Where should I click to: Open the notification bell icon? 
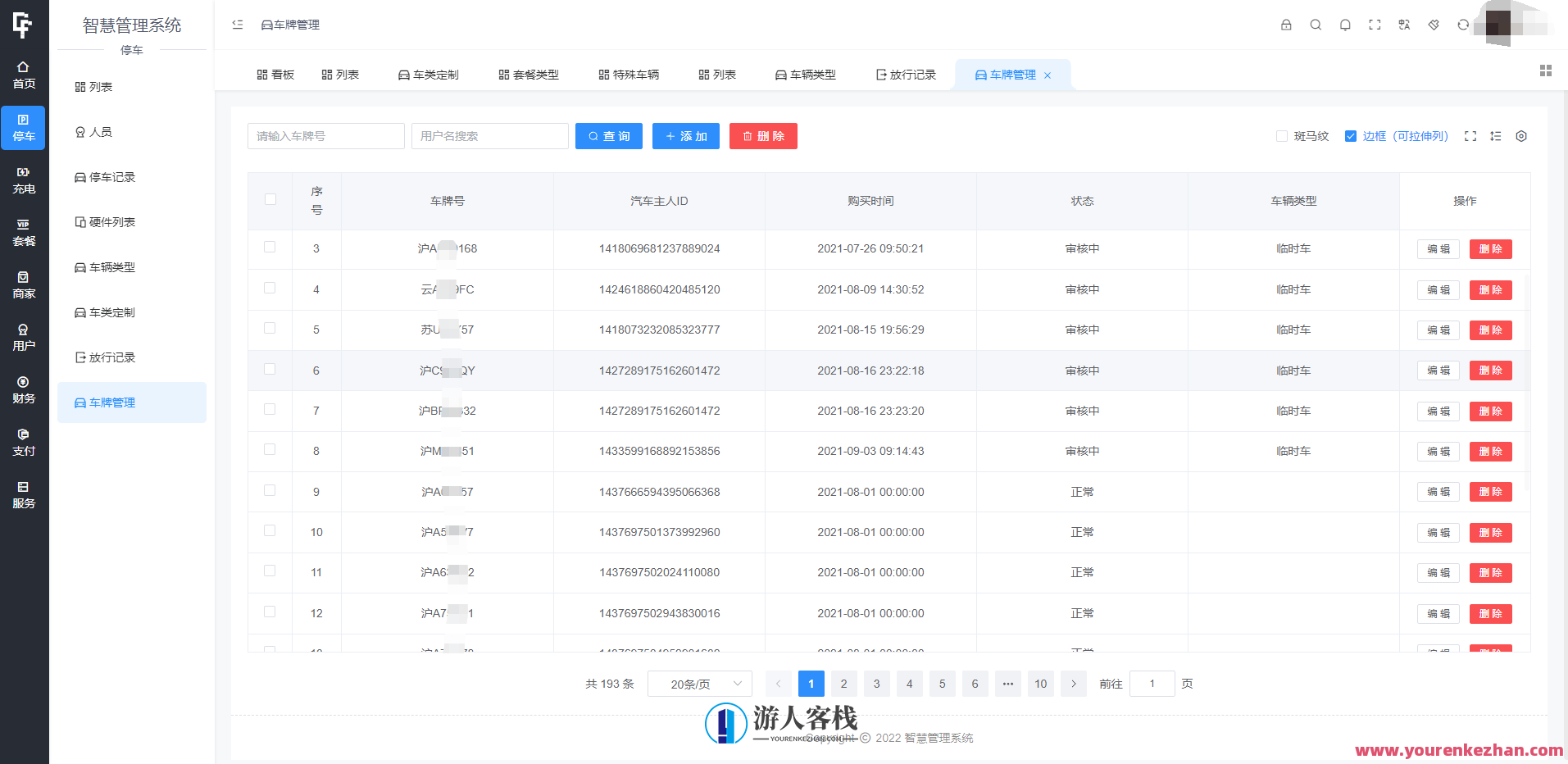[1345, 25]
